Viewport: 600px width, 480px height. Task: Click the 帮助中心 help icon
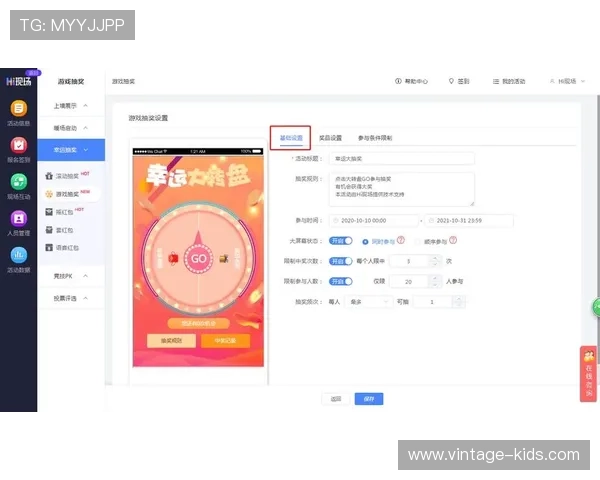click(x=398, y=81)
